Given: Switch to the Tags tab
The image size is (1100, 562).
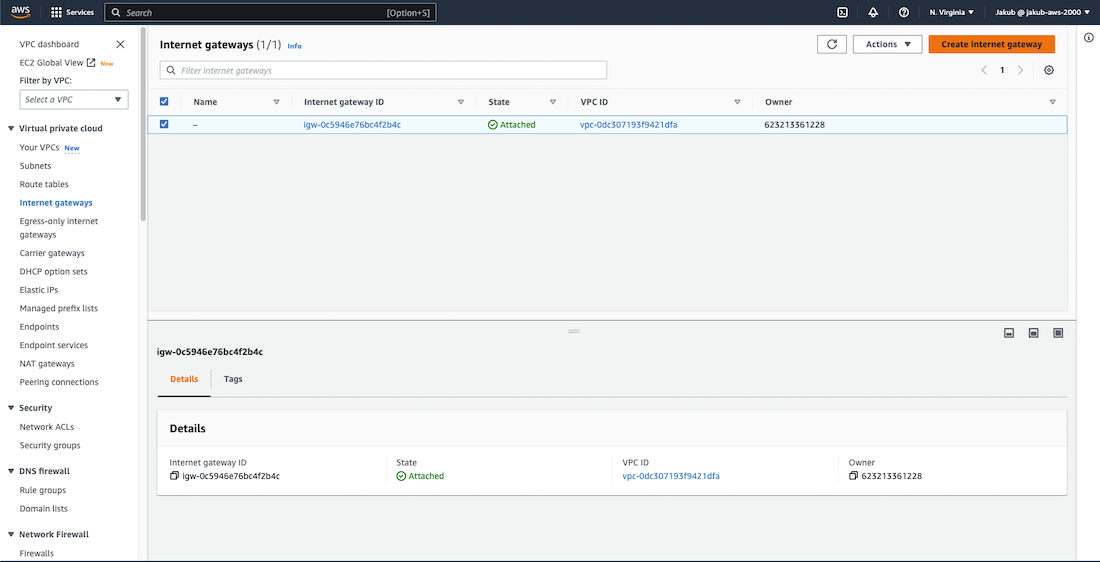Looking at the screenshot, I should 233,379.
